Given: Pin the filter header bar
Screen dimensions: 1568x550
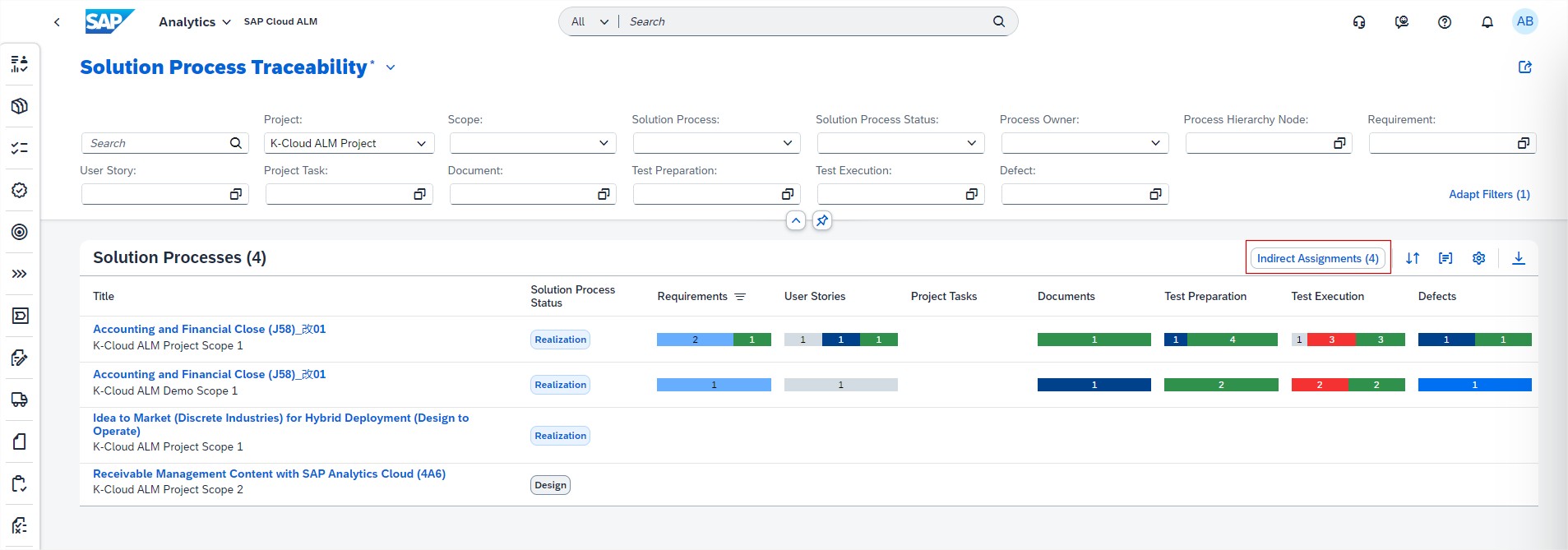Looking at the screenshot, I should (821, 220).
